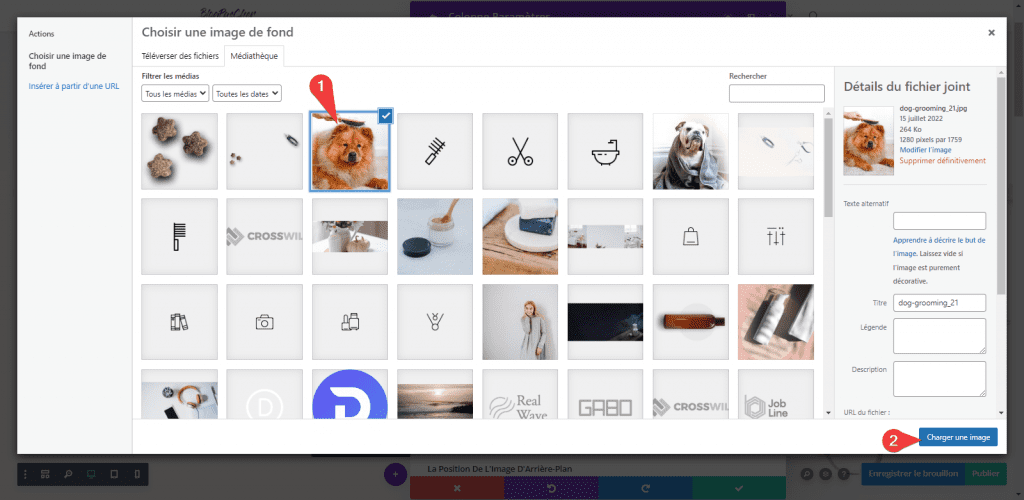Open Apprendre à décrire le but link

coord(939,246)
